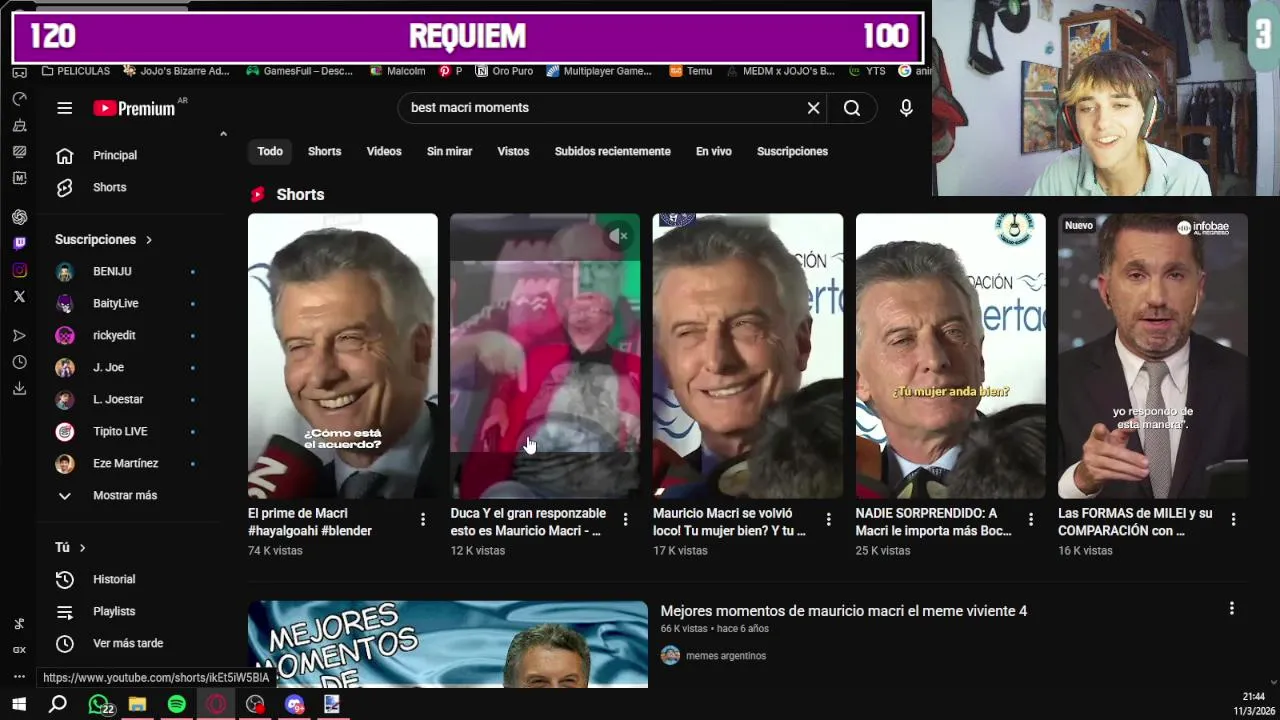The width and height of the screenshot is (1280, 720).
Task: Open options for Mejores momentos video result
Action: pyautogui.click(x=1231, y=608)
